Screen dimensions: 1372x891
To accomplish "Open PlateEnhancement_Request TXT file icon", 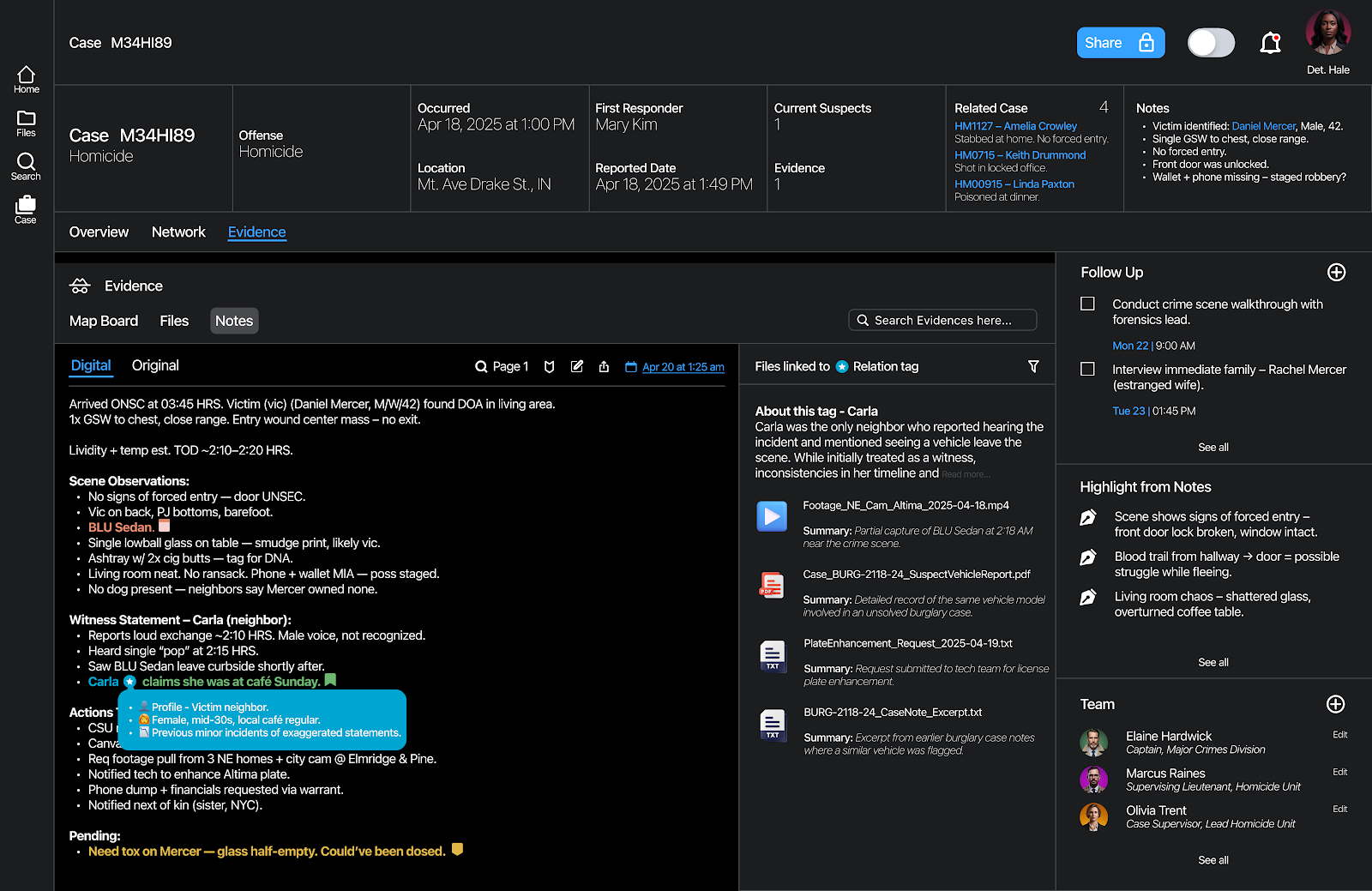I will click(773, 655).
